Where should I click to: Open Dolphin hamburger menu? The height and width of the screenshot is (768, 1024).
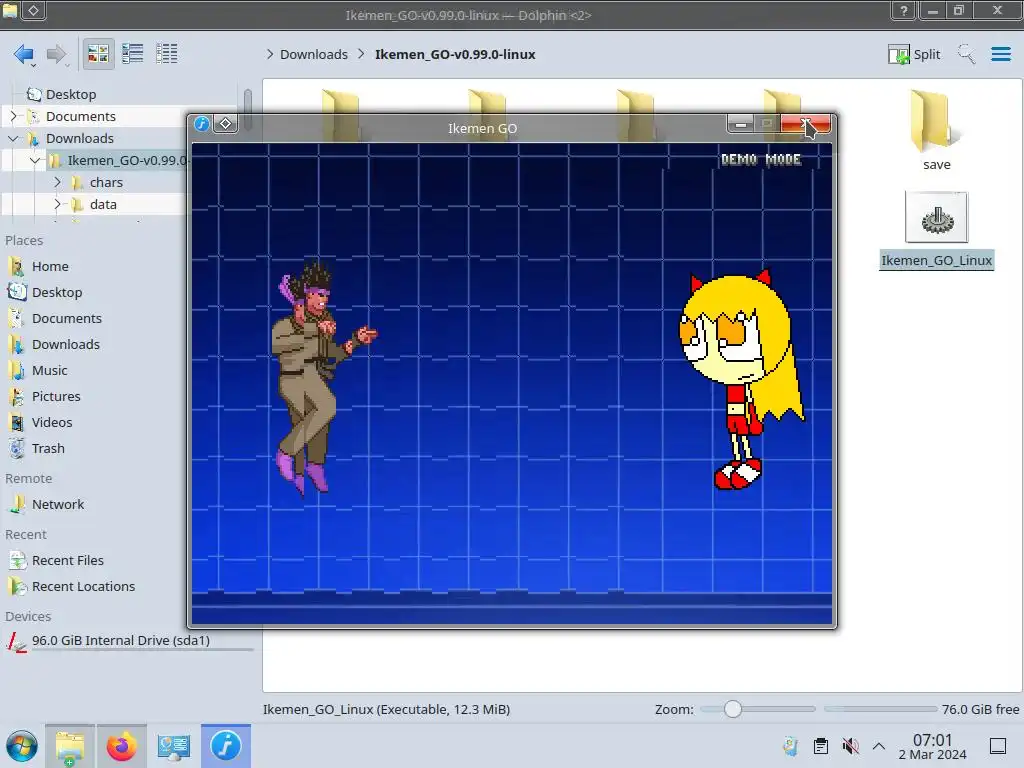click(1000, 54)
